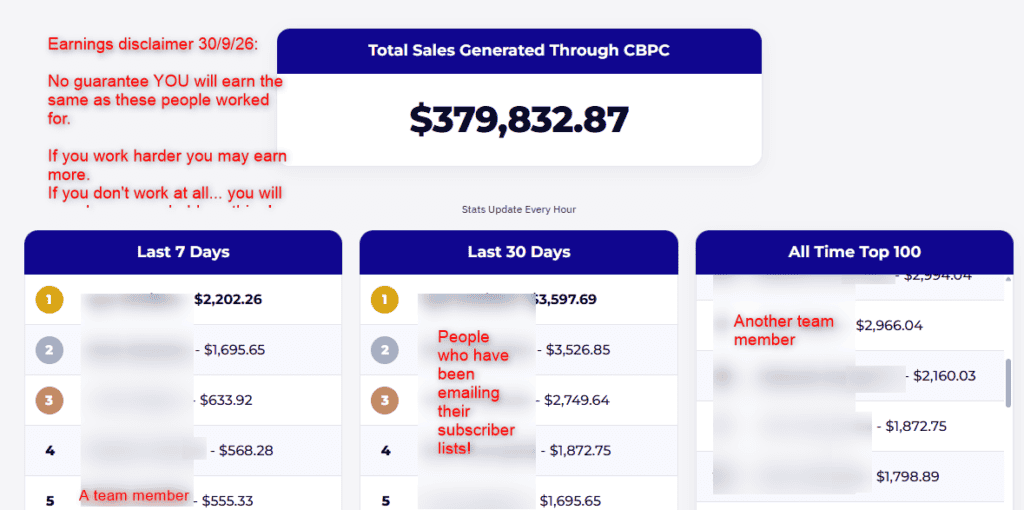The height and width of the screenshot is (510, 1024).
Task: Click the $1,872.75 amount in Last 30 Days
Action: [580, 451]
